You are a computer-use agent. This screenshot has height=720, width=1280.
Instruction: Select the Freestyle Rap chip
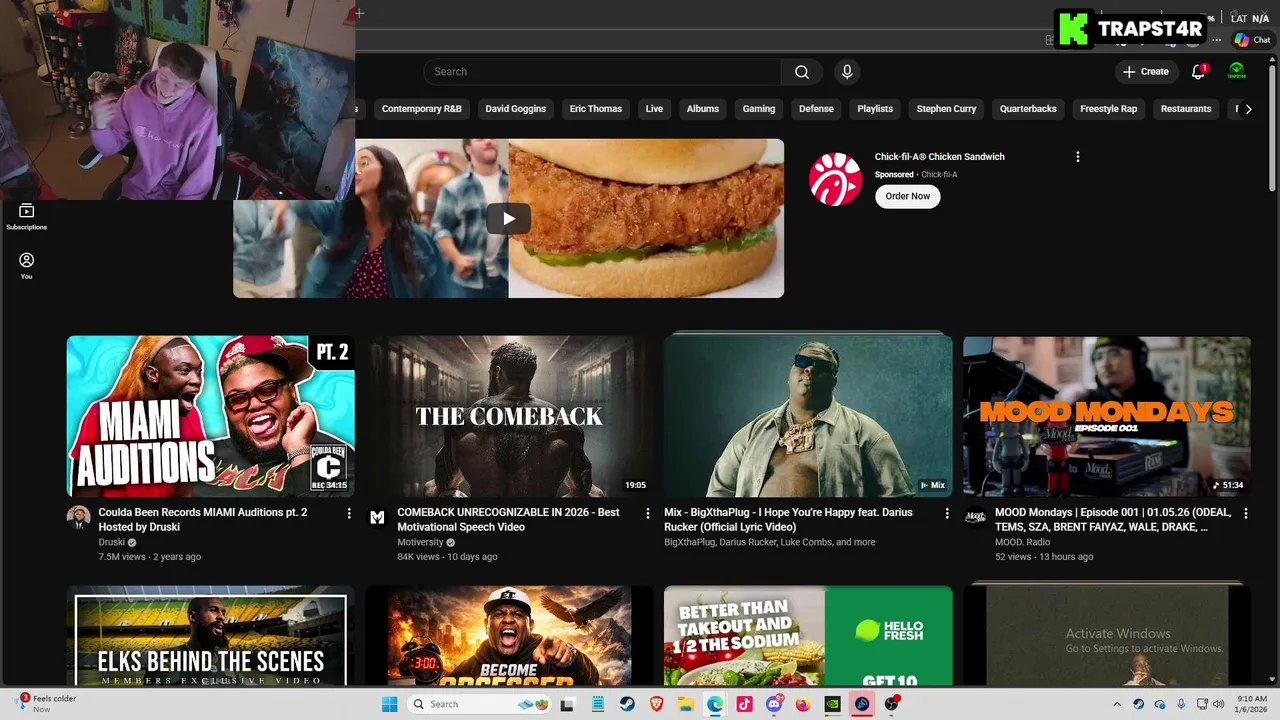[1109, 109]
